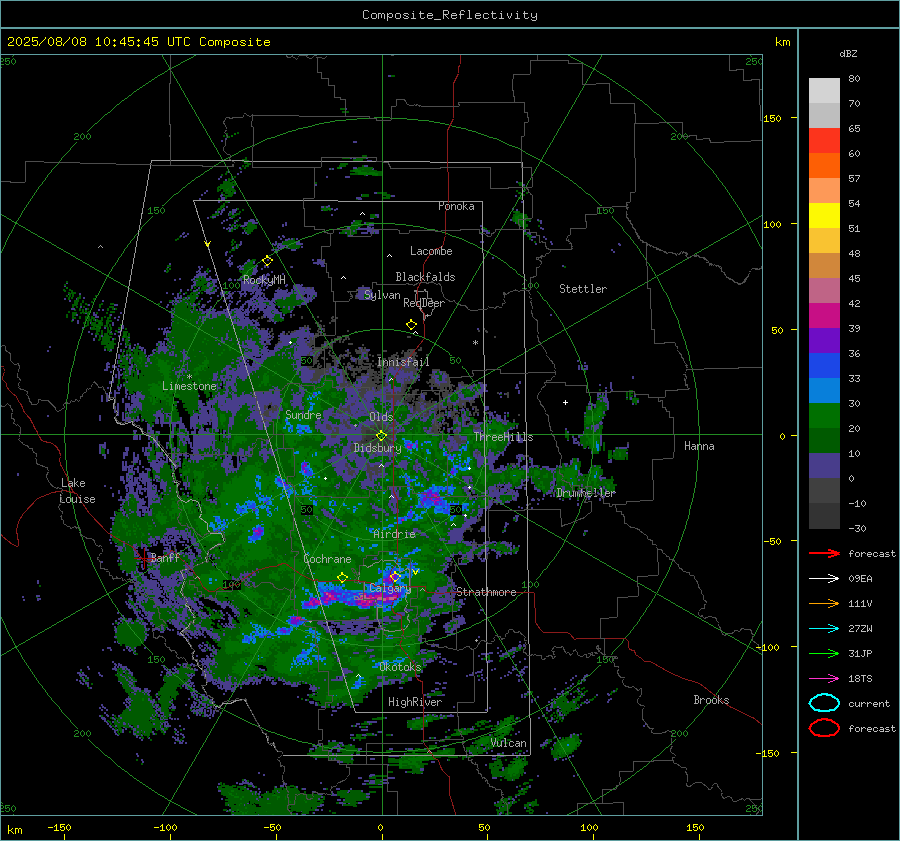The width and height of the screenshot is (900, 841).
Task: Select the 80 dBZ color swatch
Action: (824, 90)
